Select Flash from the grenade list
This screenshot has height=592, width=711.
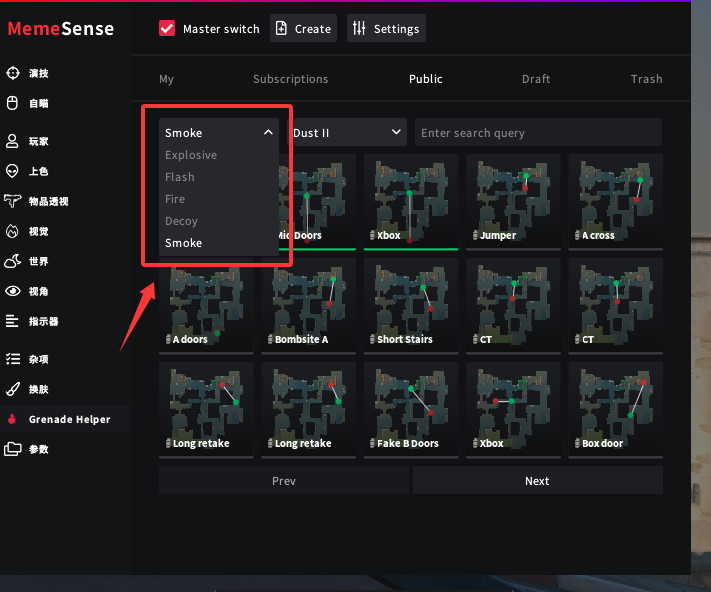coord(180,177)
